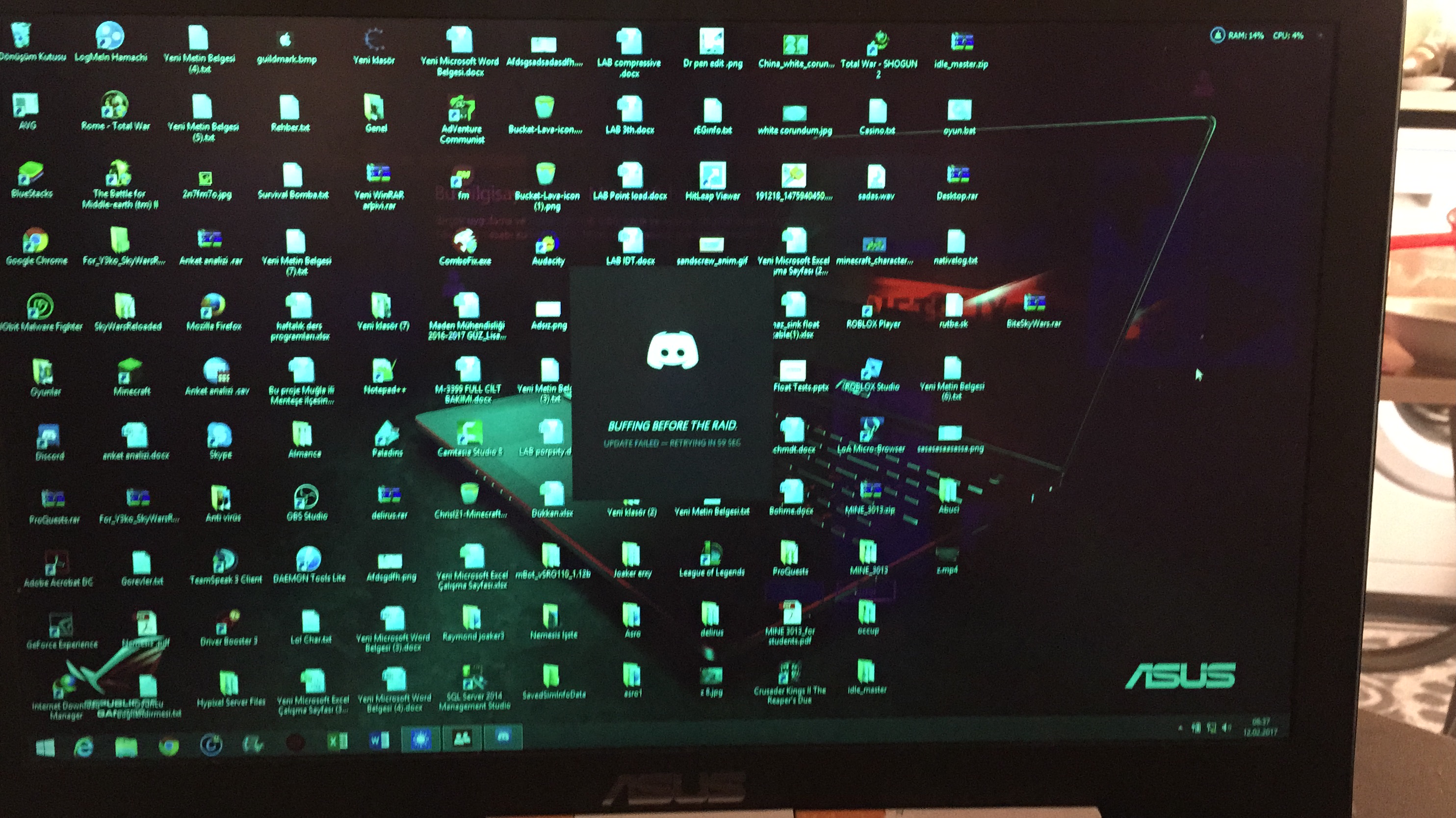The height and width of the screenshot is (818, 1456).
Task: Open SQL Server 2014 Management Studio
Action: 474,688
